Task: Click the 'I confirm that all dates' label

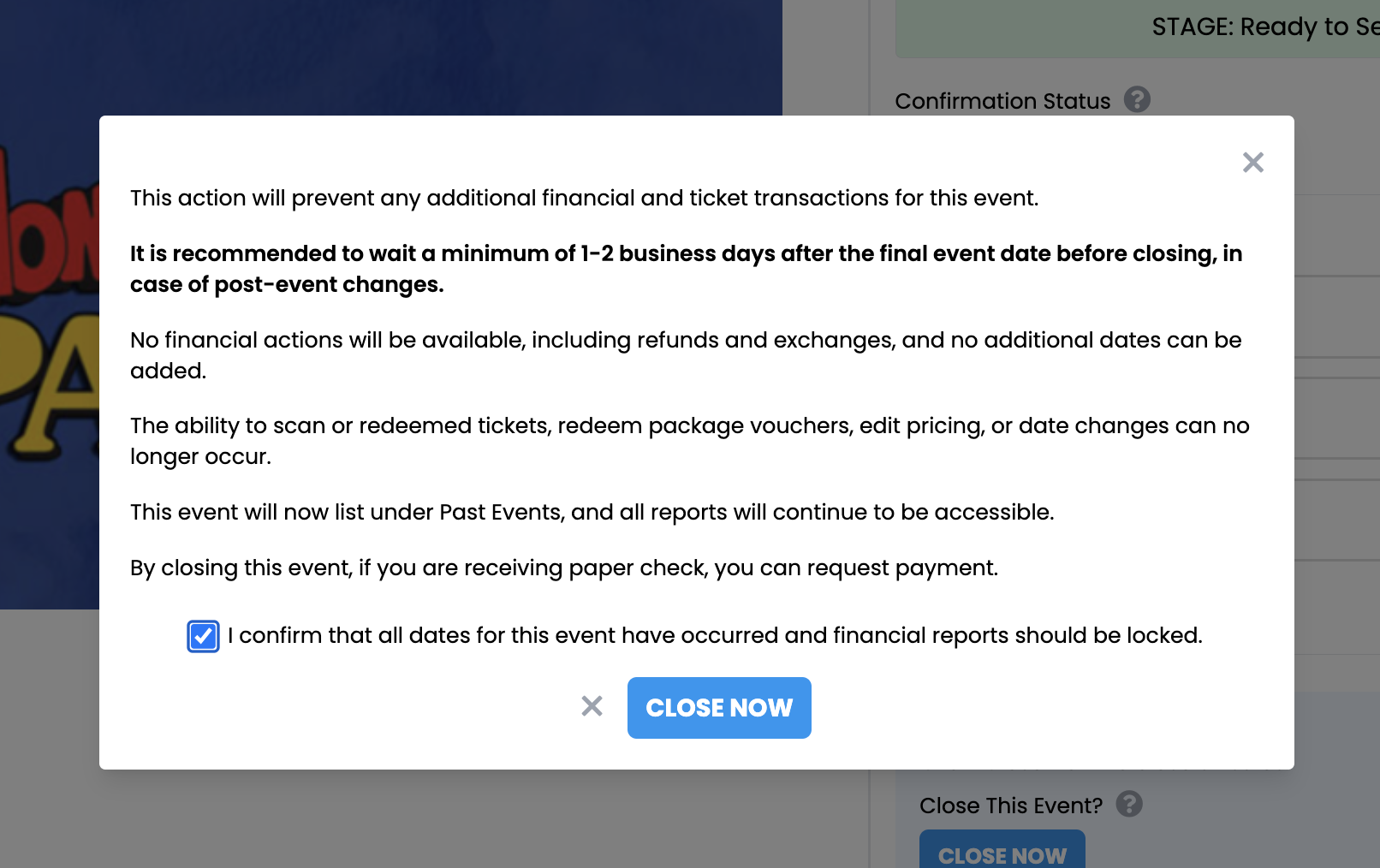Action: [715, 635]
